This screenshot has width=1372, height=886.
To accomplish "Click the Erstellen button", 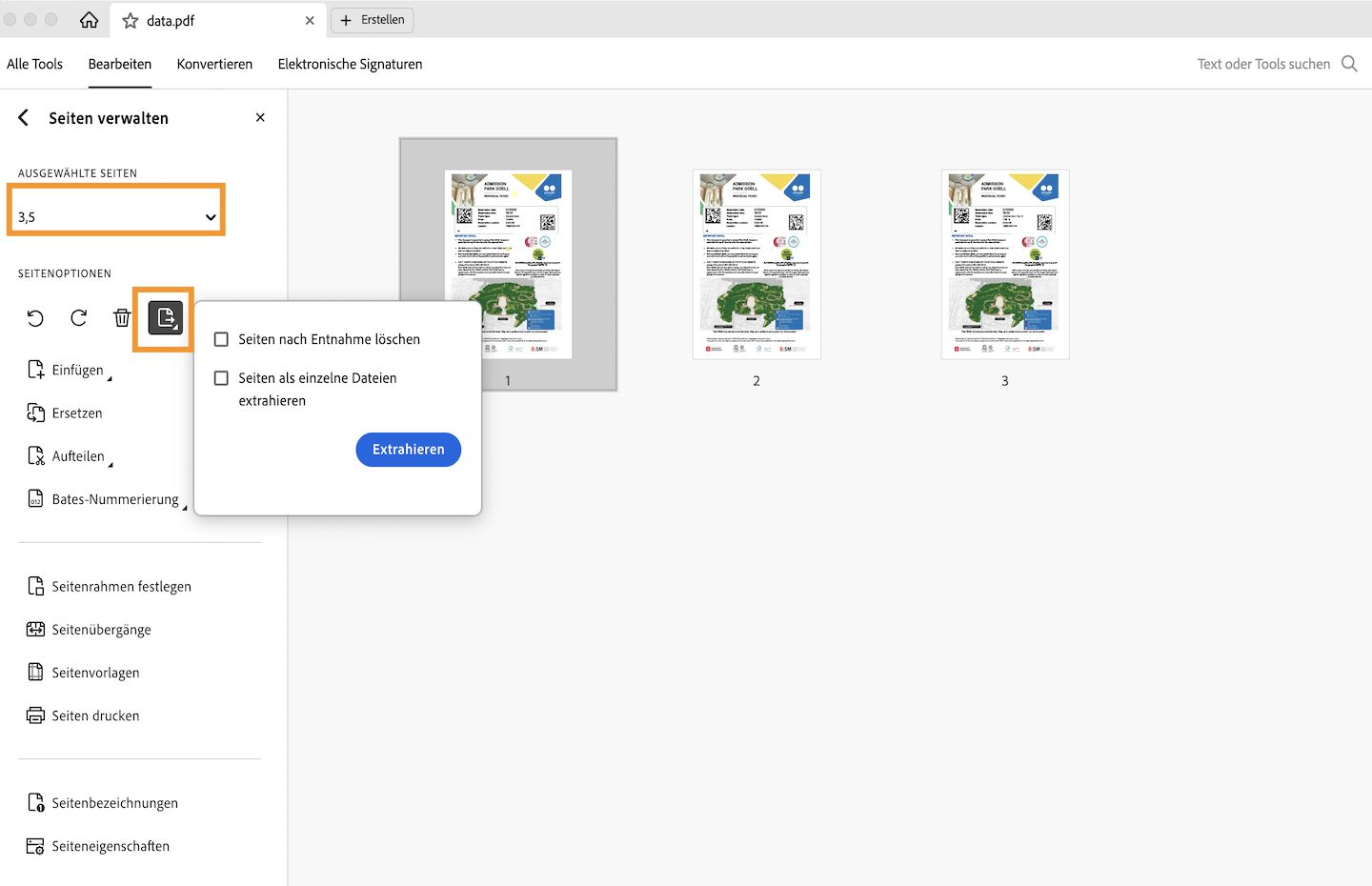I will coord(373,19).
